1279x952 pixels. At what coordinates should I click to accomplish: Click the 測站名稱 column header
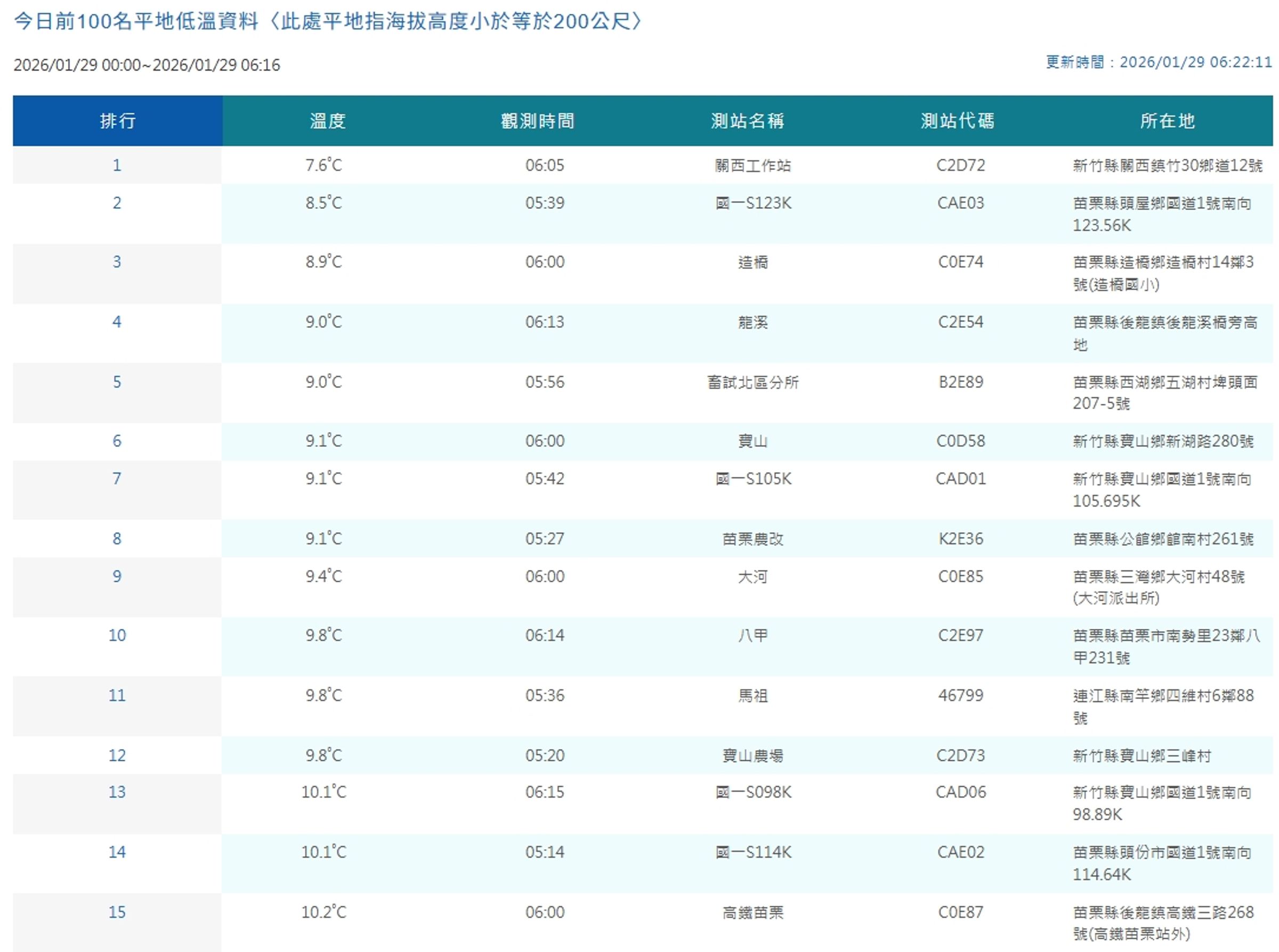[748, 121]
